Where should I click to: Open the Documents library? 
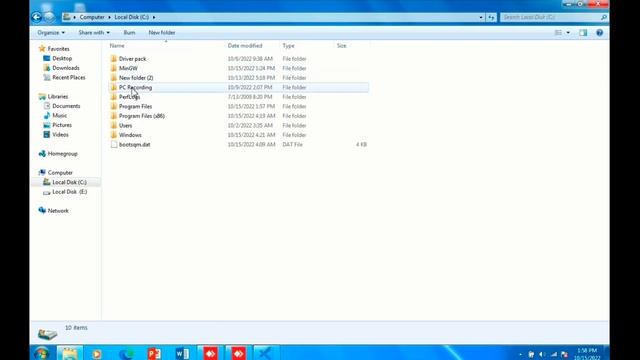pyautogui.click(x=66, y=106)
